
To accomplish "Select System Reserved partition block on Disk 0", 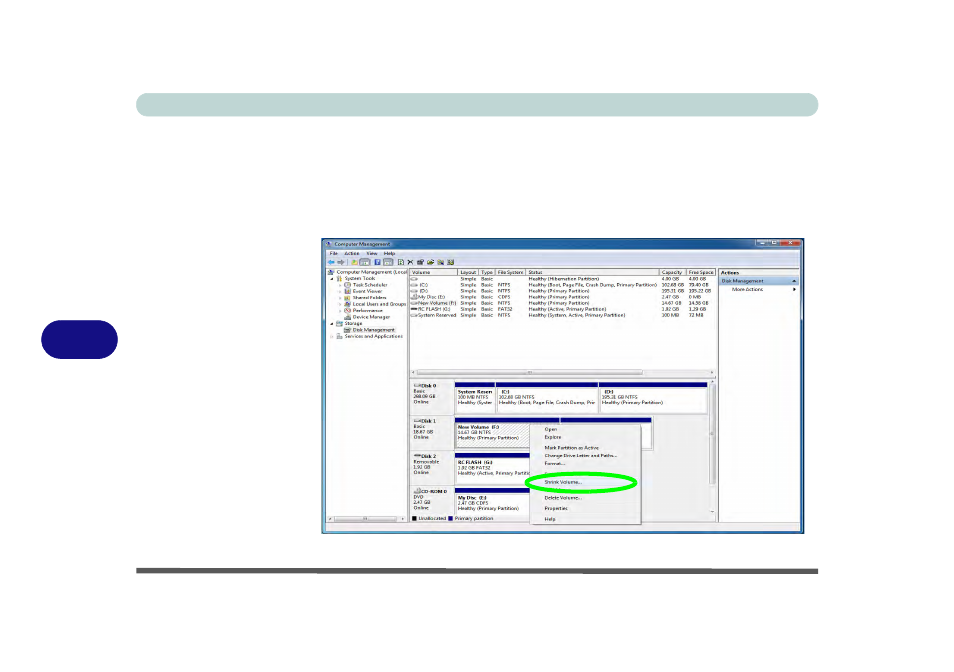I will [475, 398].
